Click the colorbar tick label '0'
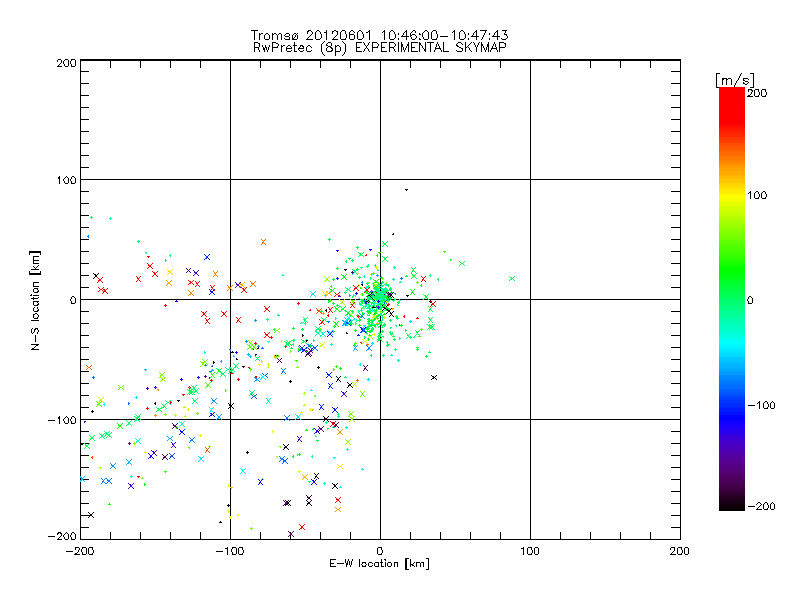This screenshot has width=800, height=600. pos(750,301)
